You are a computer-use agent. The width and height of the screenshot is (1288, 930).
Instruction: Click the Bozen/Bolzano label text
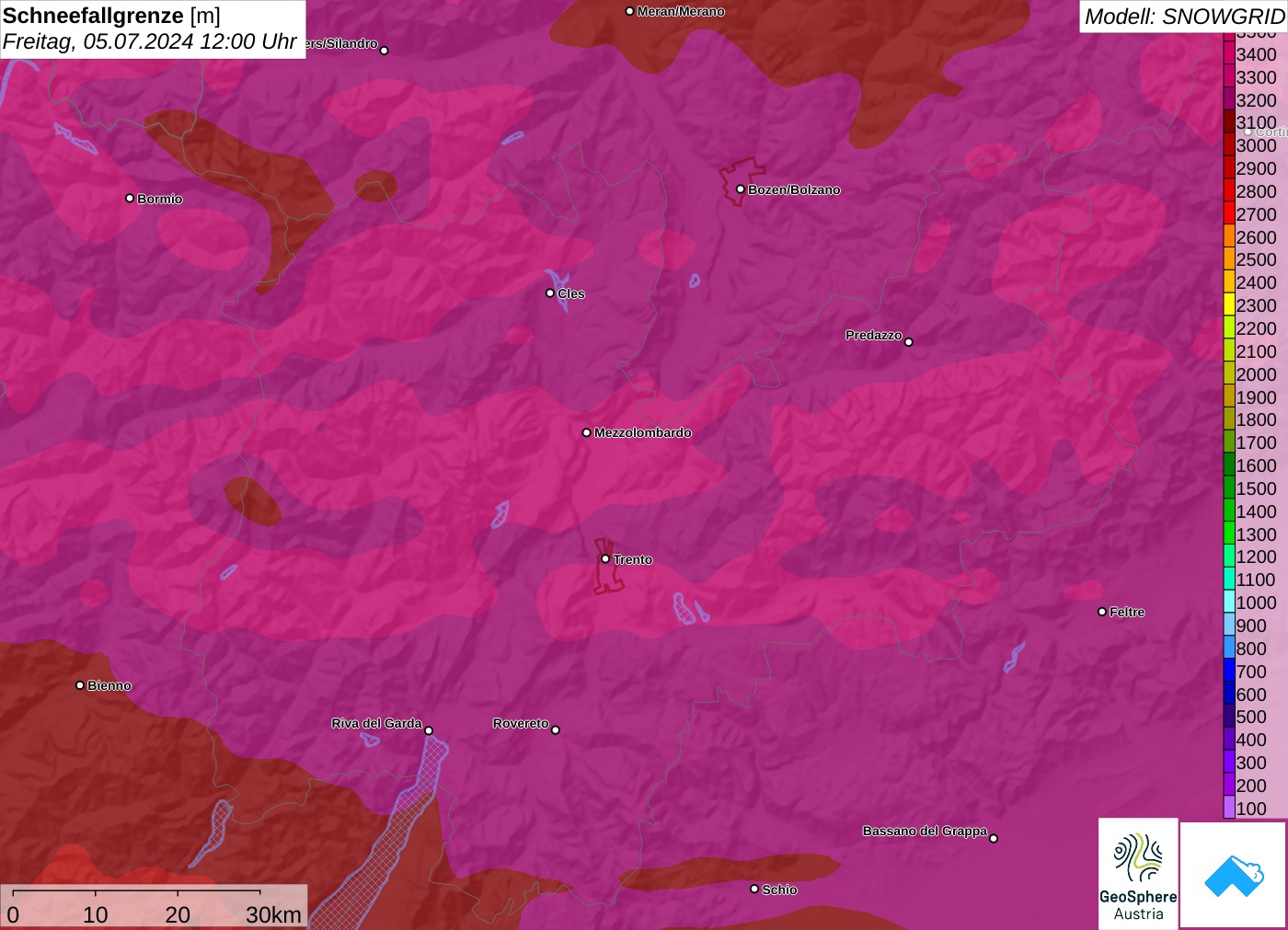click(x=794, y=189)
